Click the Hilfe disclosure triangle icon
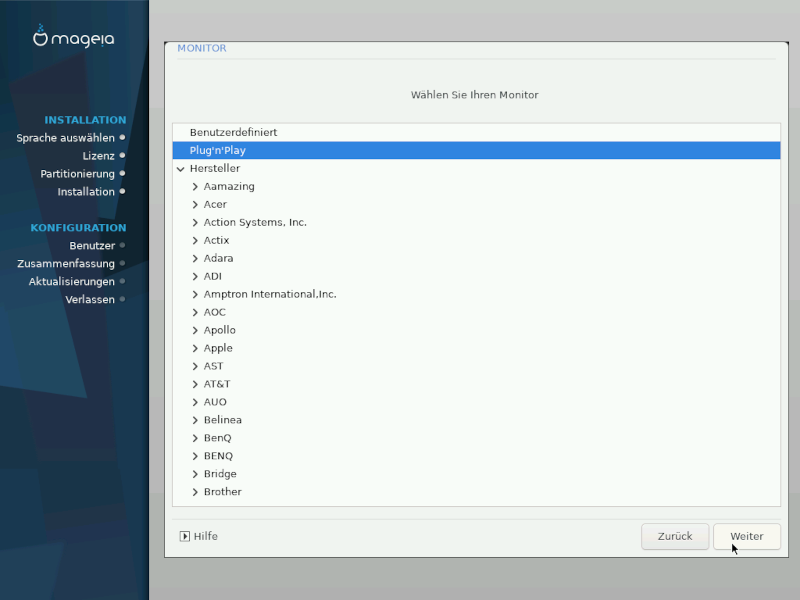Image resolution: width=800 pixels, height=600 pixels. pos(185,536)
